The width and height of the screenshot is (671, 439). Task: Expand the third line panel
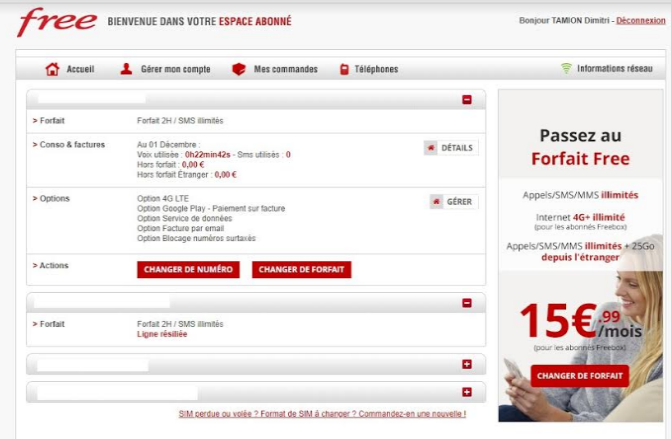pyautogui.click(x=467, y=364)
